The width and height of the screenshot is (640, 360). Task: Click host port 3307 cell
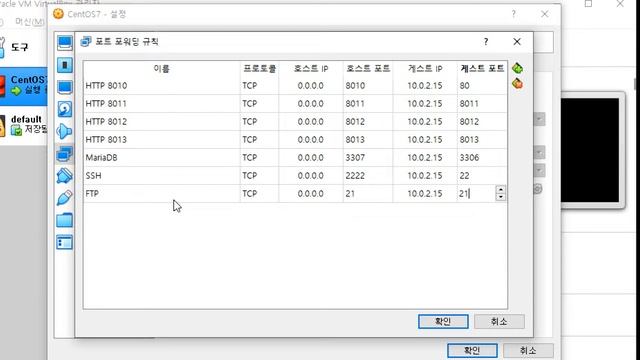pos(368,158)
